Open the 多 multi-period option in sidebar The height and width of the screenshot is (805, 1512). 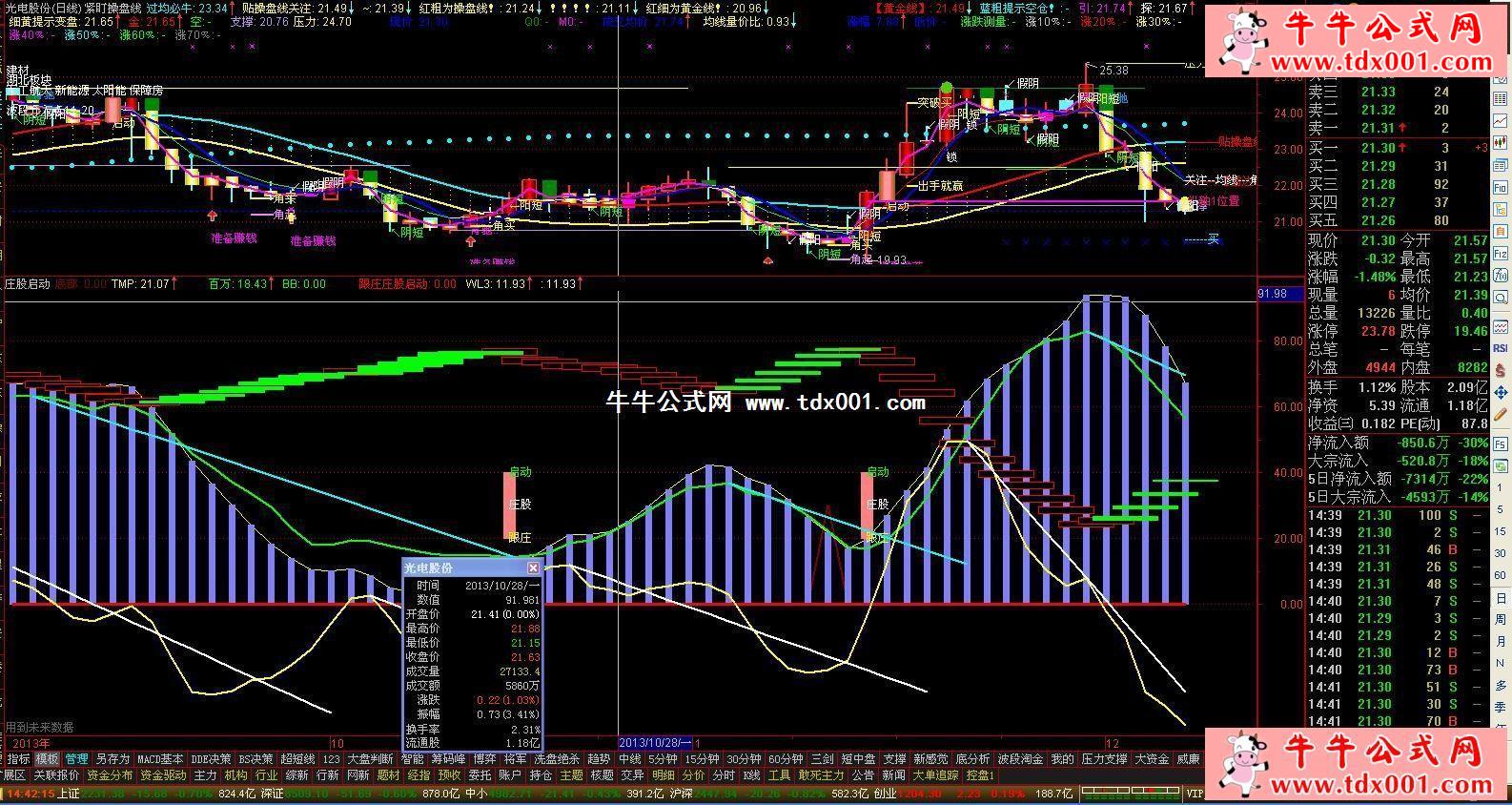(1500, 686)
